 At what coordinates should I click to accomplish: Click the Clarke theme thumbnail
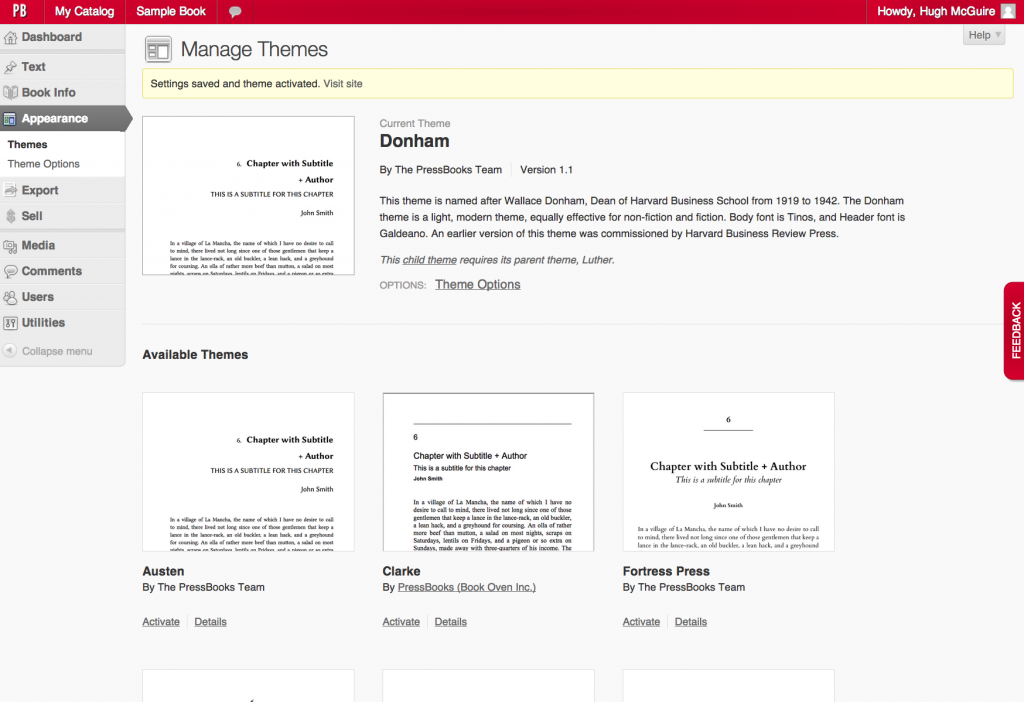pyautogui.click(x=488, y=472)
